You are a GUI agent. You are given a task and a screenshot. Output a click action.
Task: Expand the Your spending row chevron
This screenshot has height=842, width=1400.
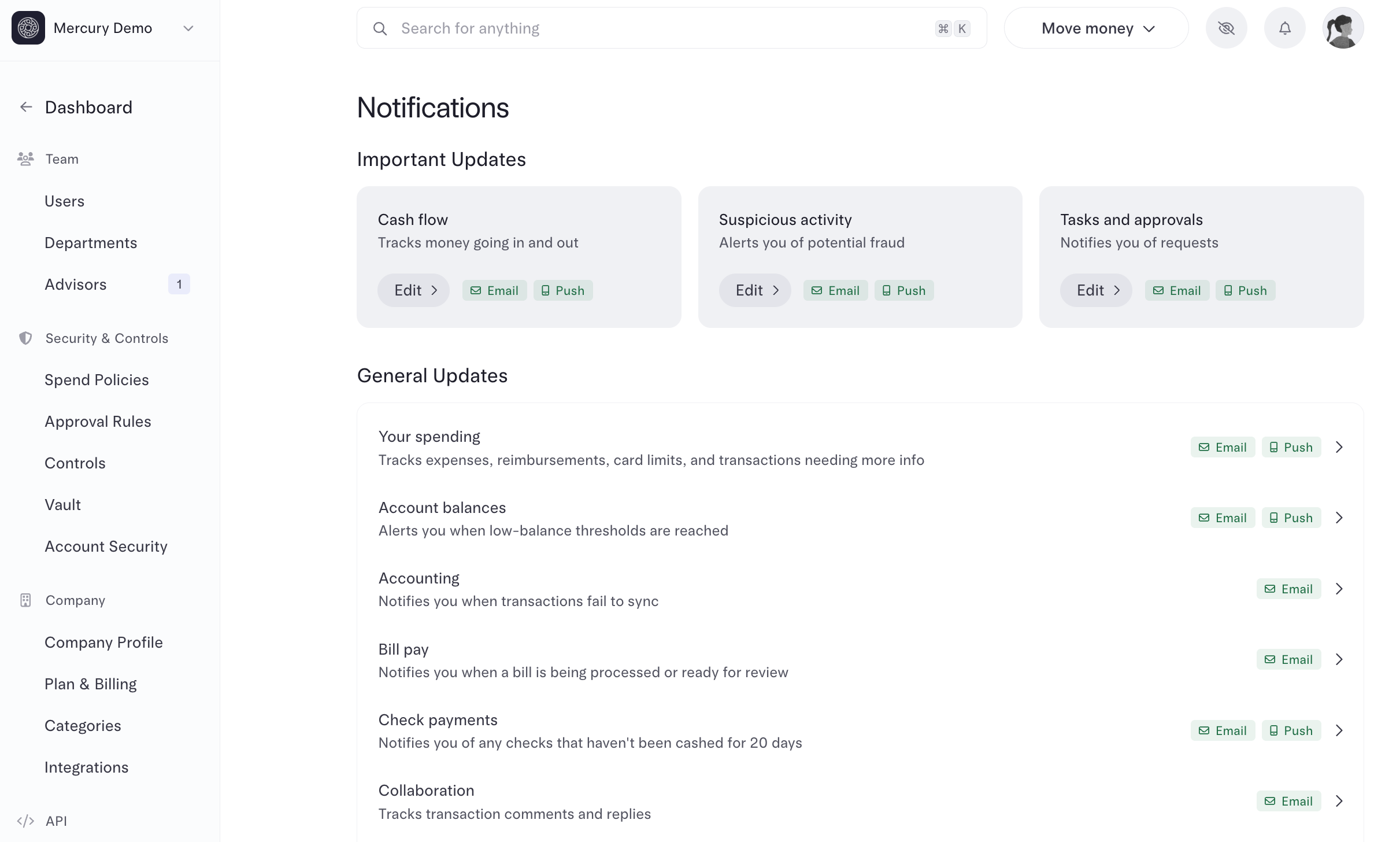pos(1339,447)
